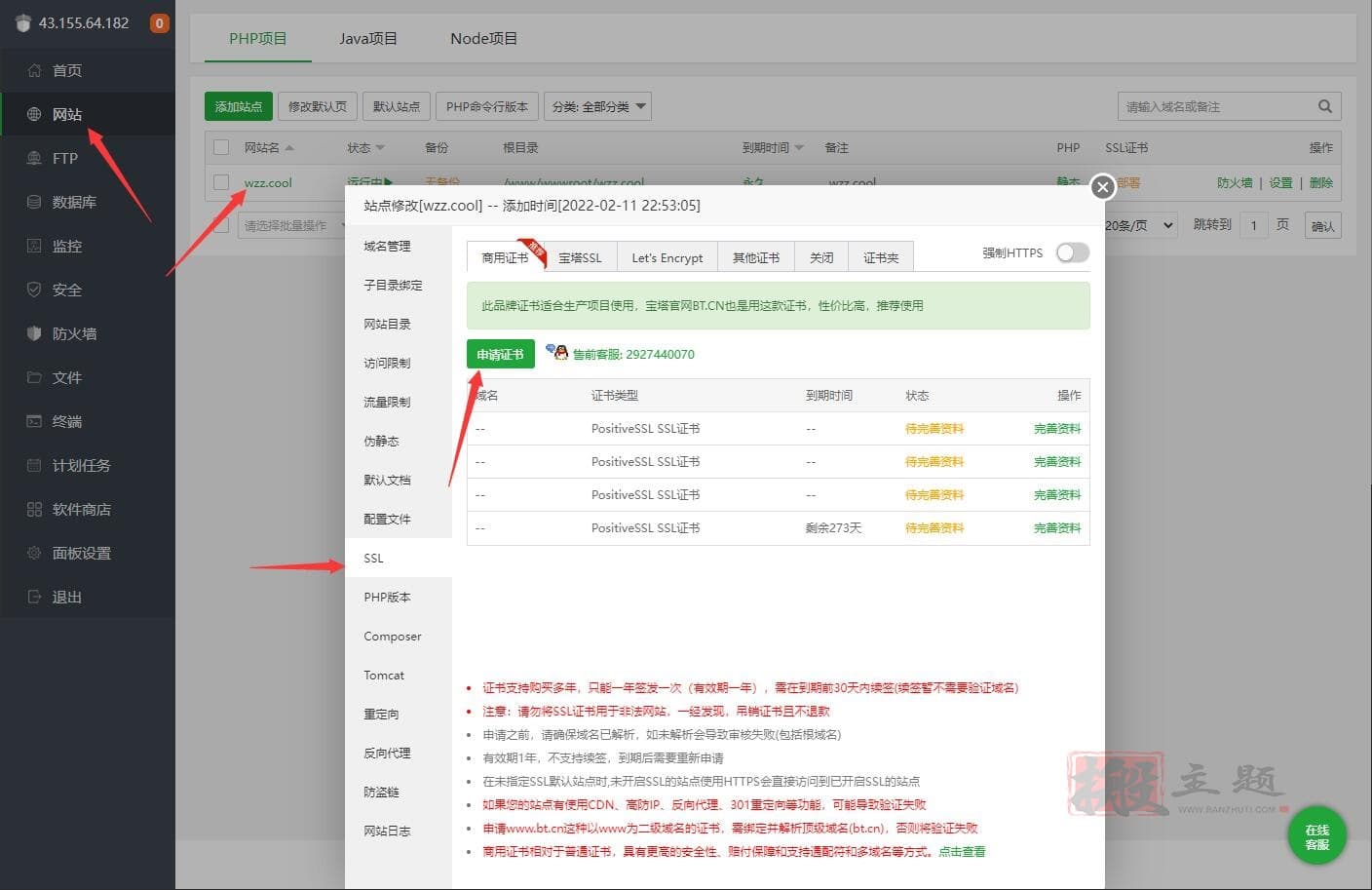Select the 其他证书 tab

pyautogui.click(x=756, y=257)
